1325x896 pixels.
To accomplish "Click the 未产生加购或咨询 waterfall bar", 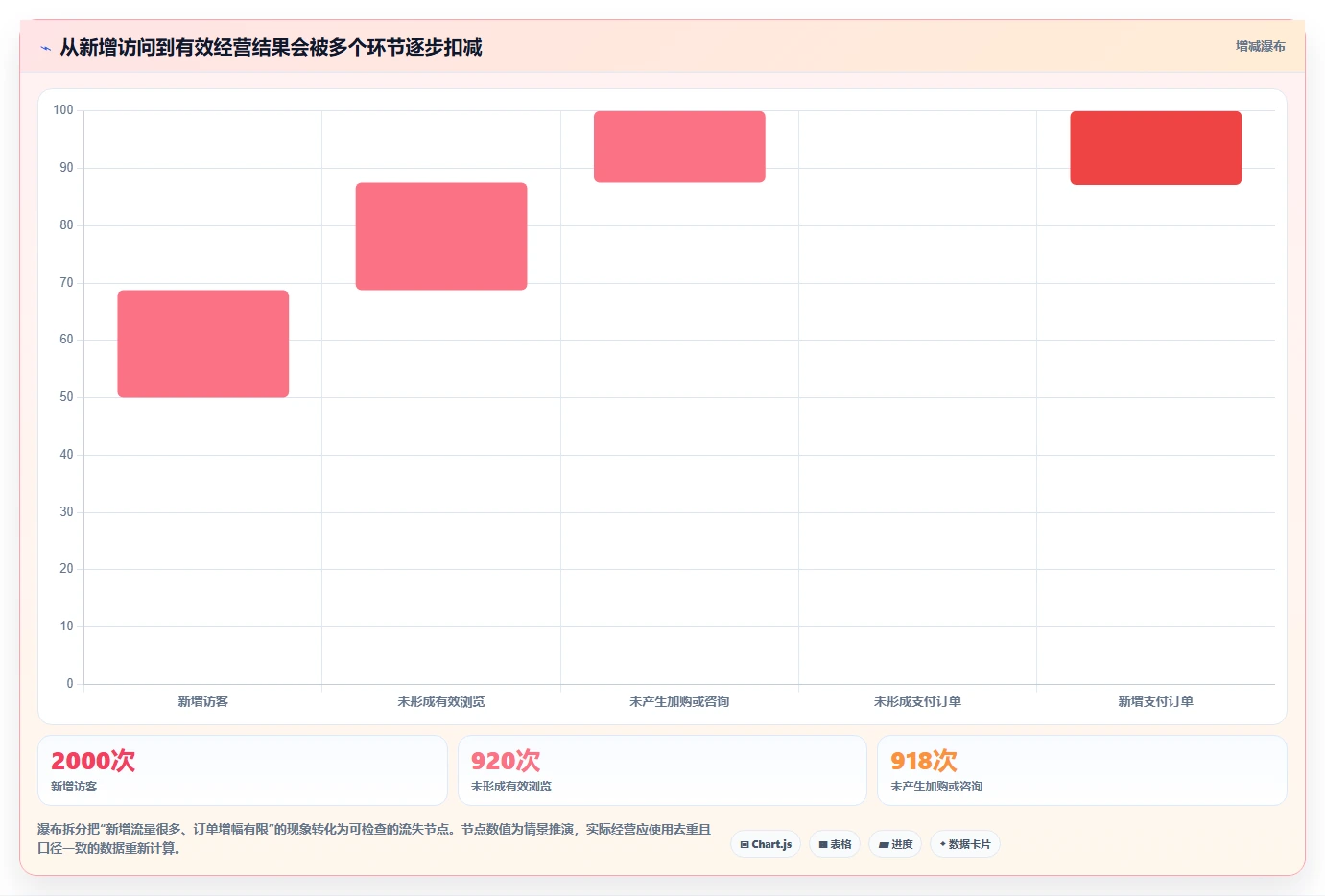I will (679, 147).
